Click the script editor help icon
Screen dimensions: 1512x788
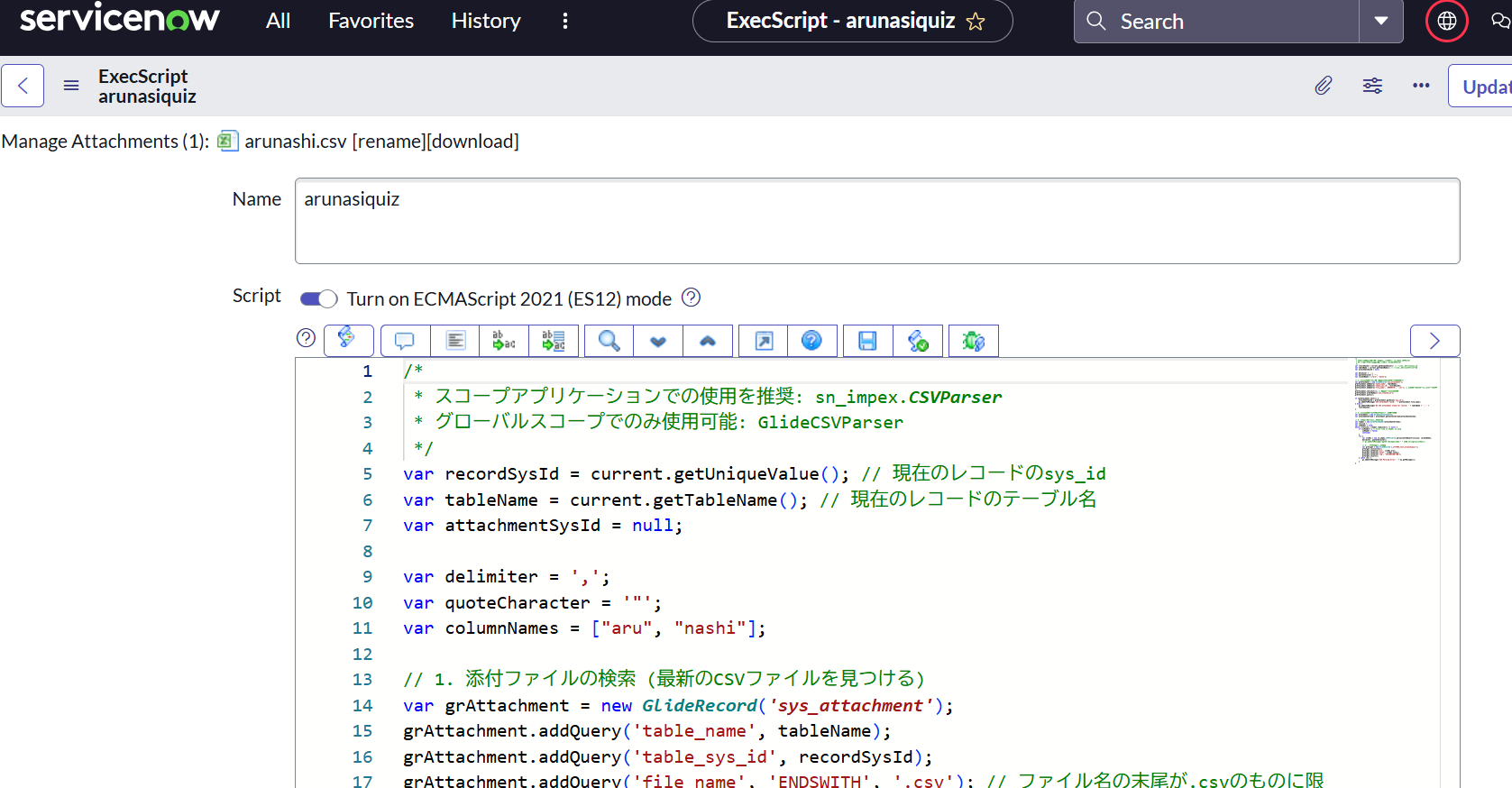tap(307, 338)
